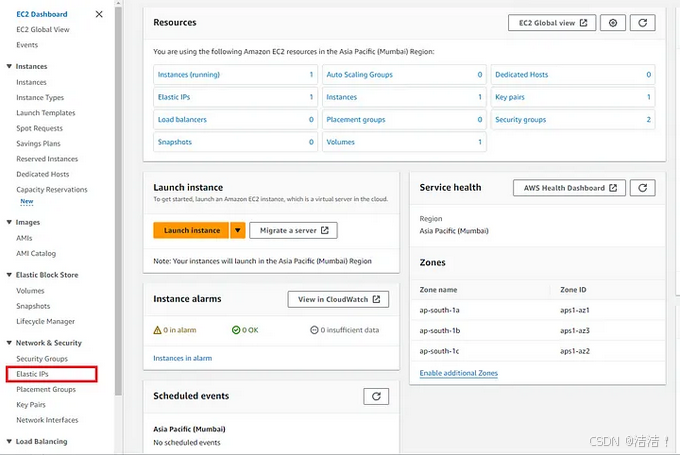Collapse the Images sidebar section
Screen dimensions: 680x455
tap(9, 222)
